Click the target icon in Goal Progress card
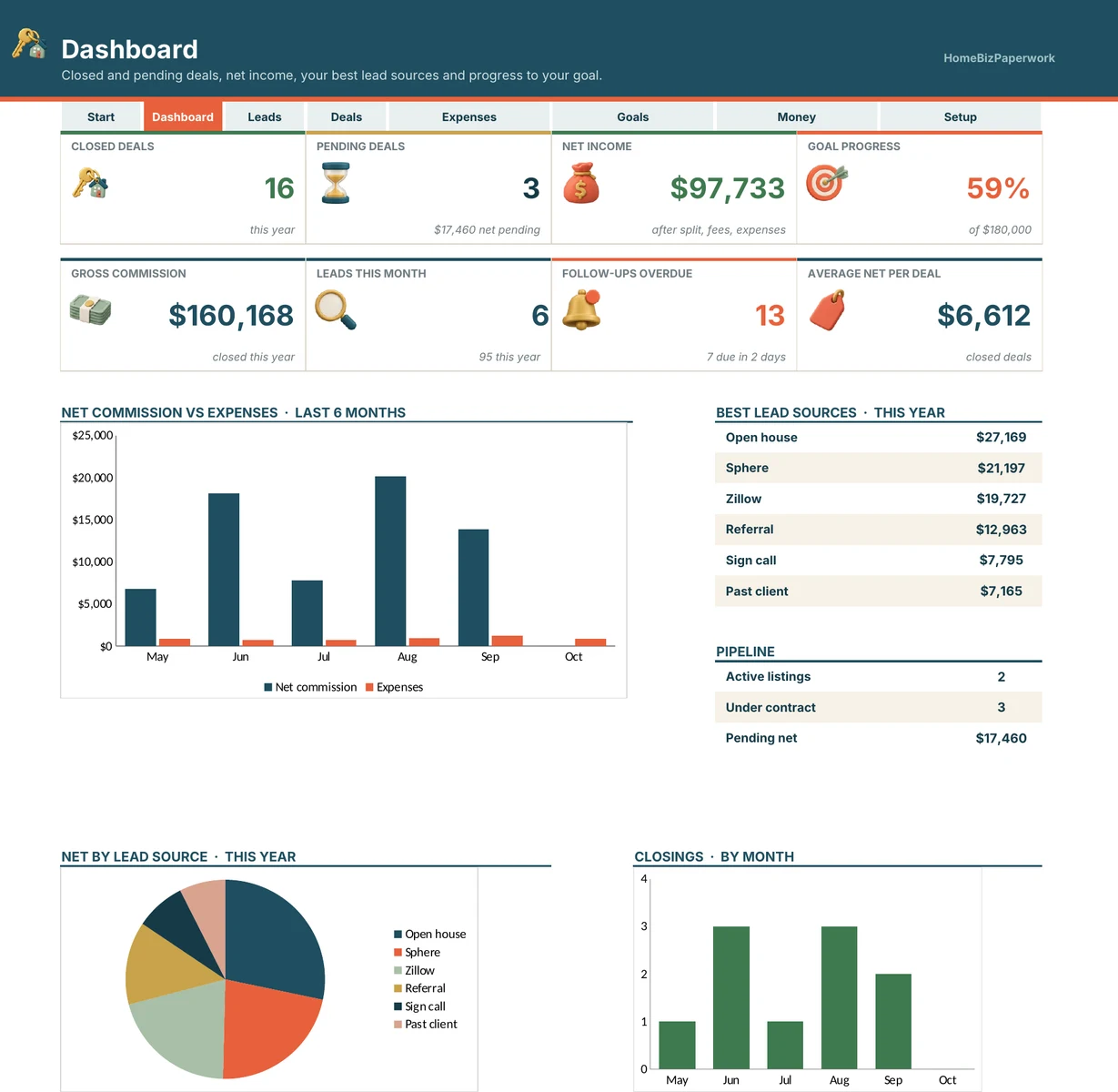 826,183
